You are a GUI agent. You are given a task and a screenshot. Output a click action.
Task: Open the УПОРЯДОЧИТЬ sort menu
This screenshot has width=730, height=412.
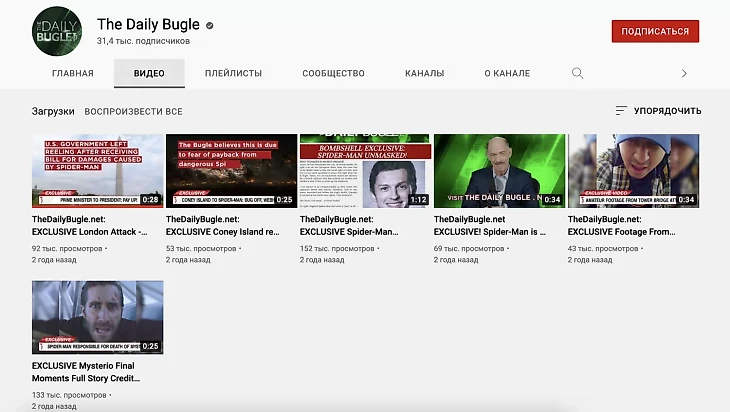[x=658, y=111]
